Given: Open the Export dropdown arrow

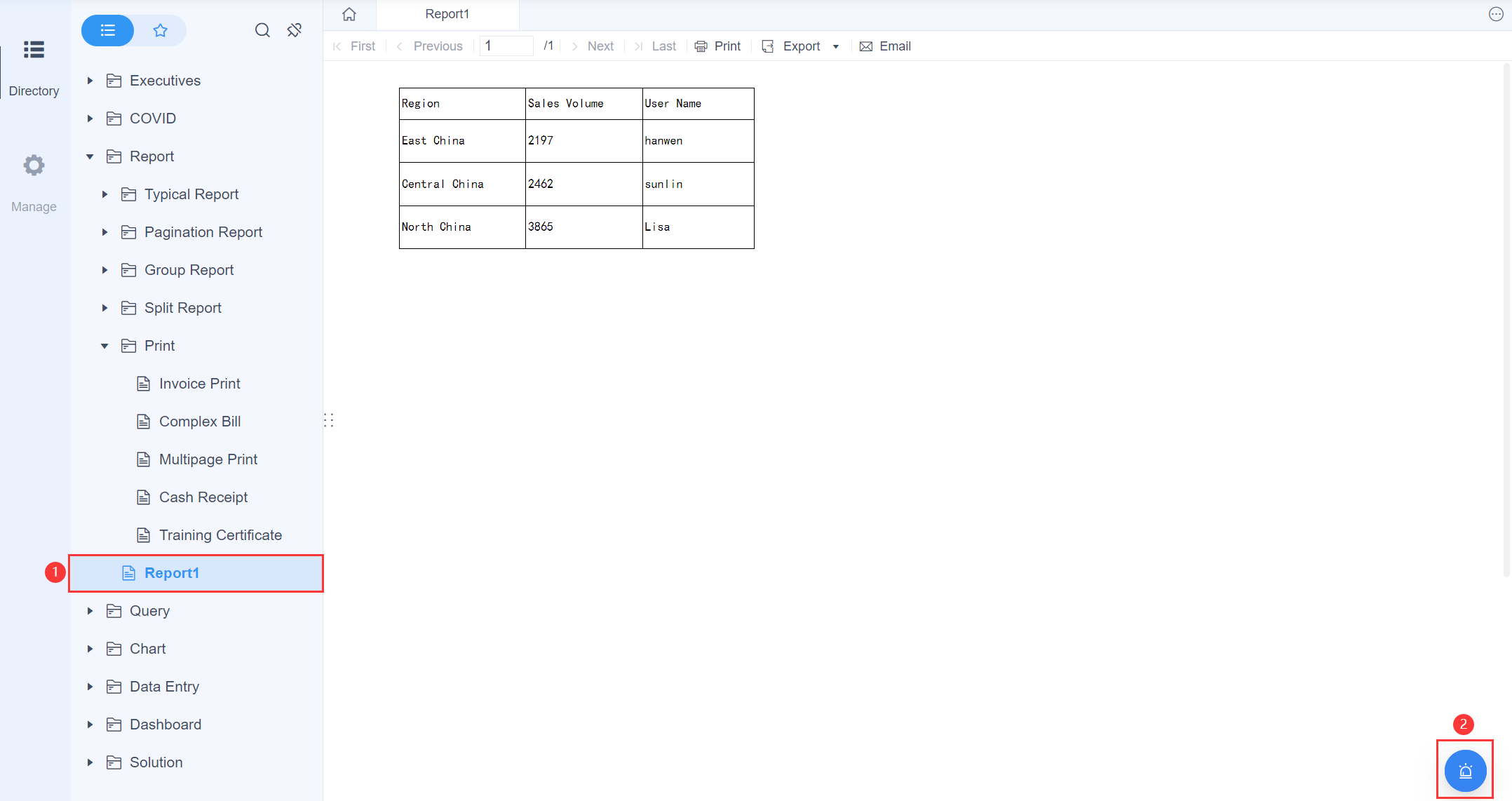Looking at the screenshot, I should pyautogui.click(x=836, y=47).
